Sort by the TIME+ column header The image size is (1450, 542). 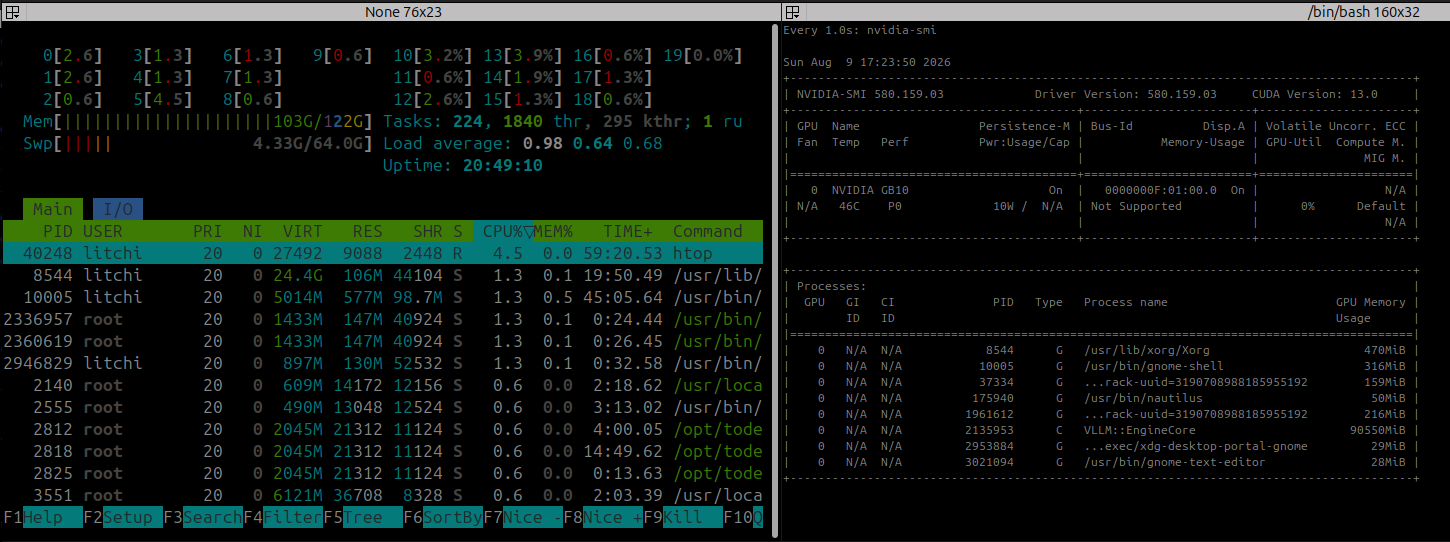click(628, 231)
